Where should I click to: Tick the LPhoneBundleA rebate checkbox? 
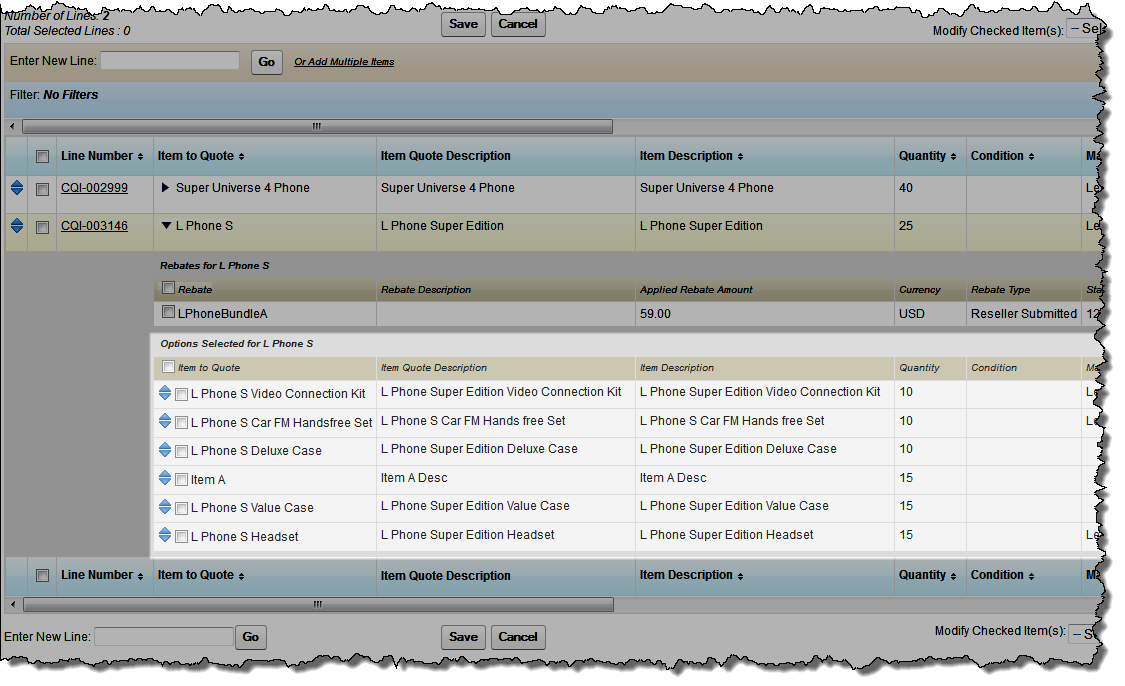point(168,313)
